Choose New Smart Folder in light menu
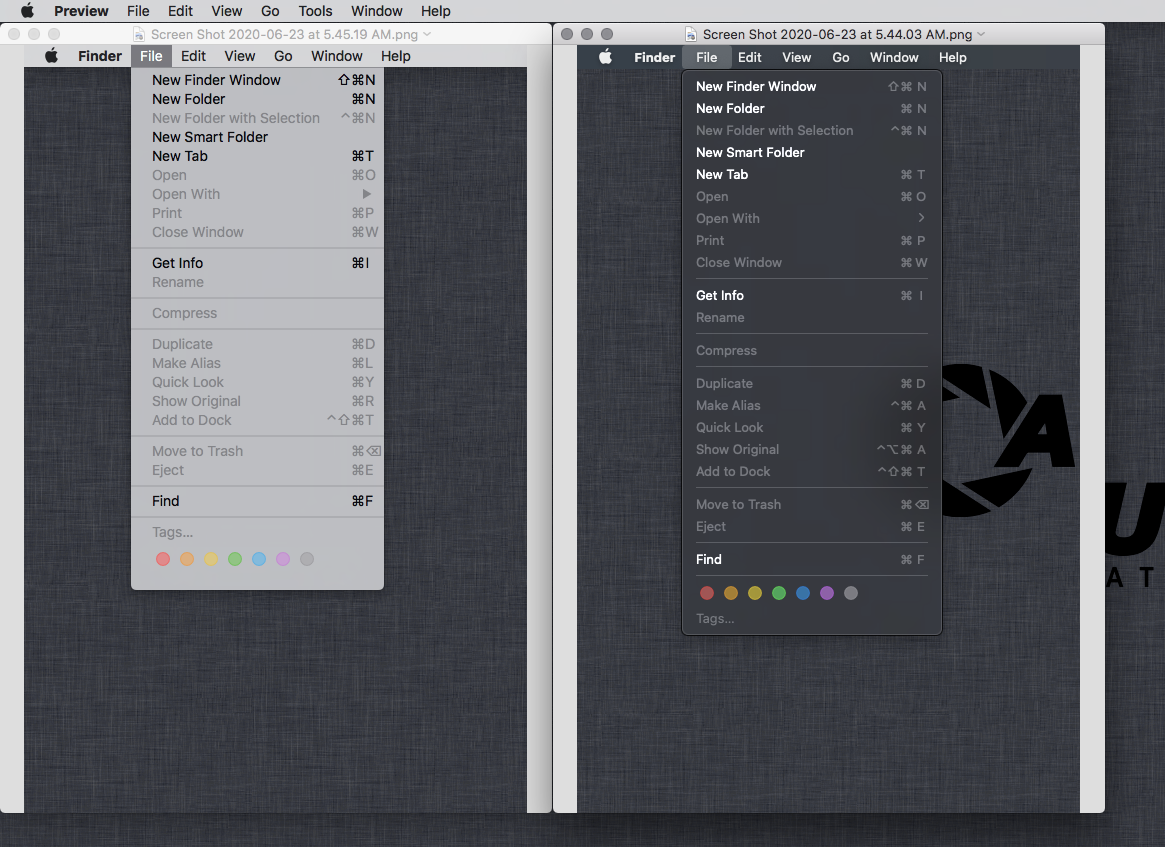The height and width of the screenshot is (847, 1165). (257, 137)
